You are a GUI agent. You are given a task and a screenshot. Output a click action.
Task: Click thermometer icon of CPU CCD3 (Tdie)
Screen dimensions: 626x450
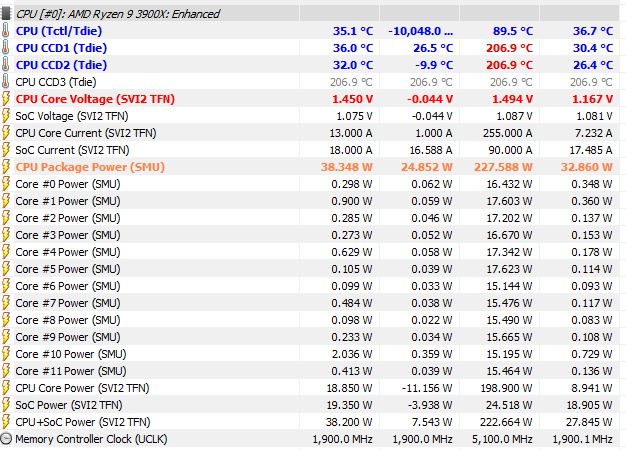[6, 82]
